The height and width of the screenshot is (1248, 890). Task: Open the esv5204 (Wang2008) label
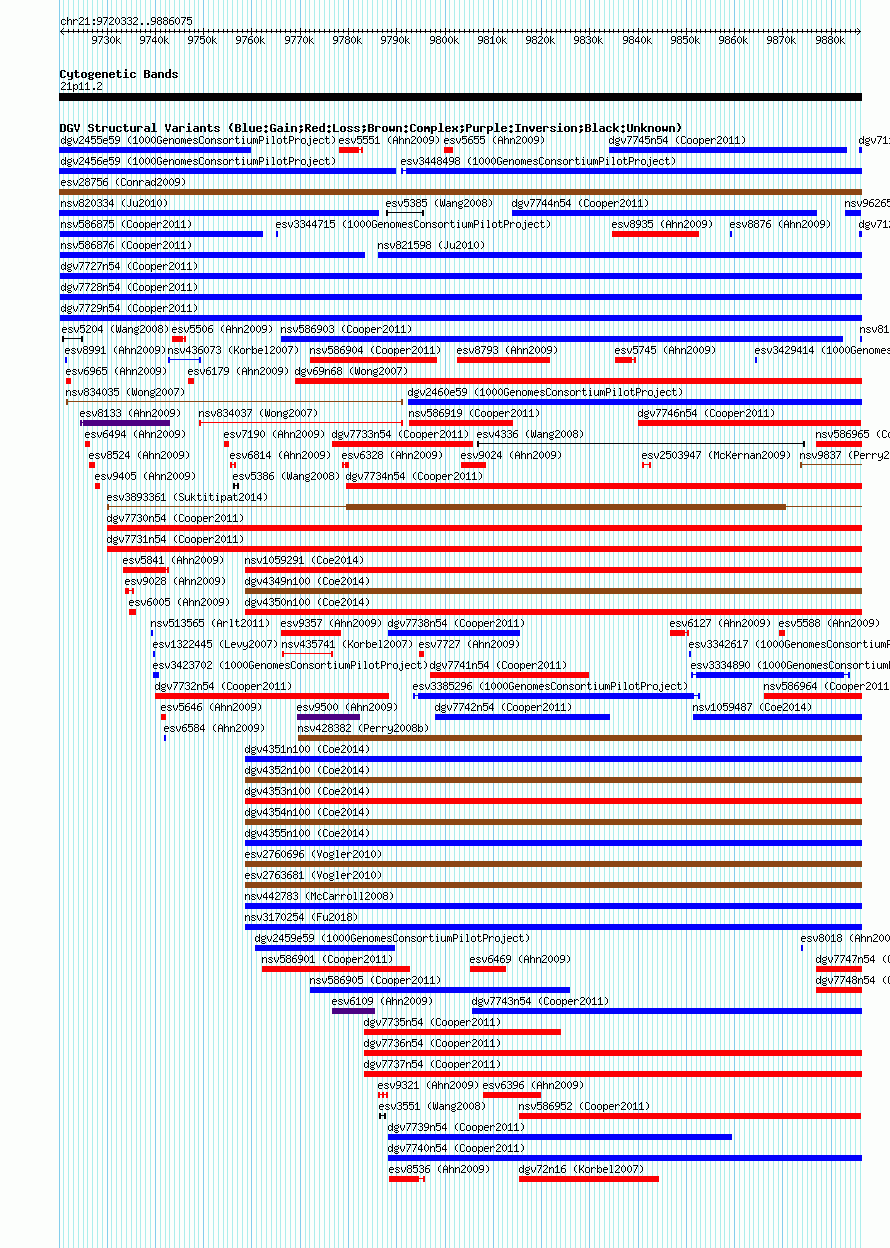(115, 329)
